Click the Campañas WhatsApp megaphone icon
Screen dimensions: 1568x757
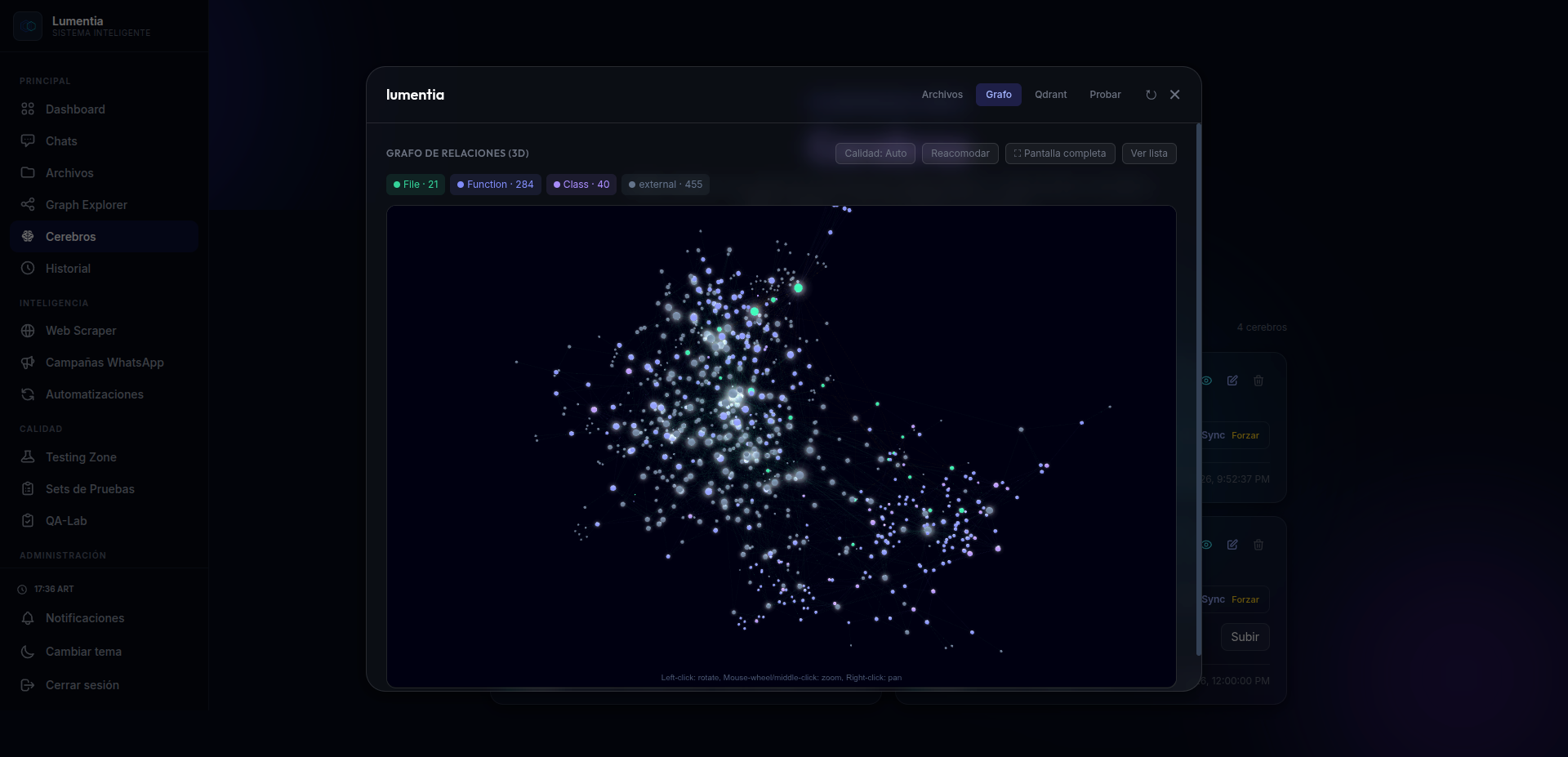28,363
